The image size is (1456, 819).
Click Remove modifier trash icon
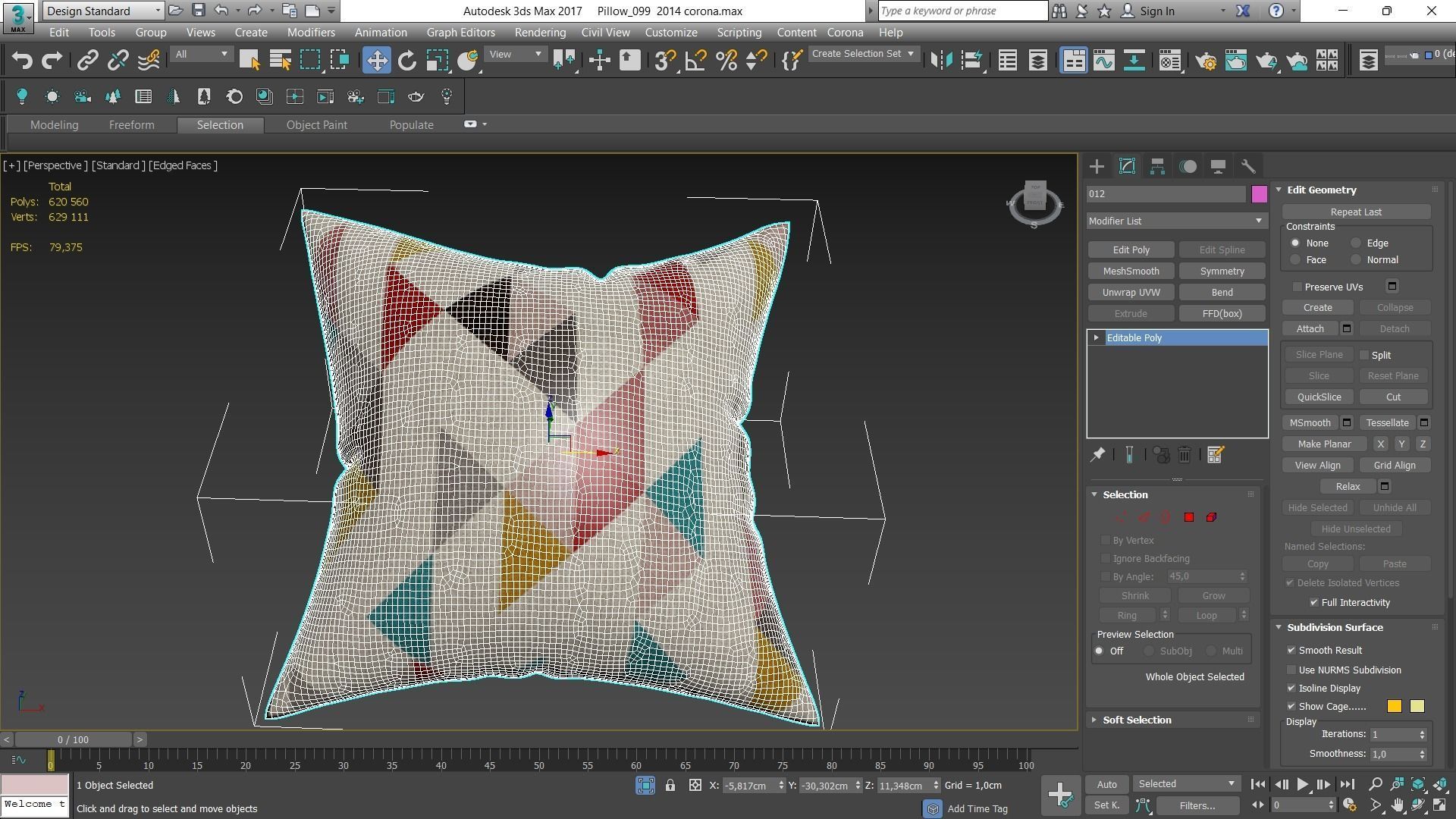click(x=1185, y=455)
